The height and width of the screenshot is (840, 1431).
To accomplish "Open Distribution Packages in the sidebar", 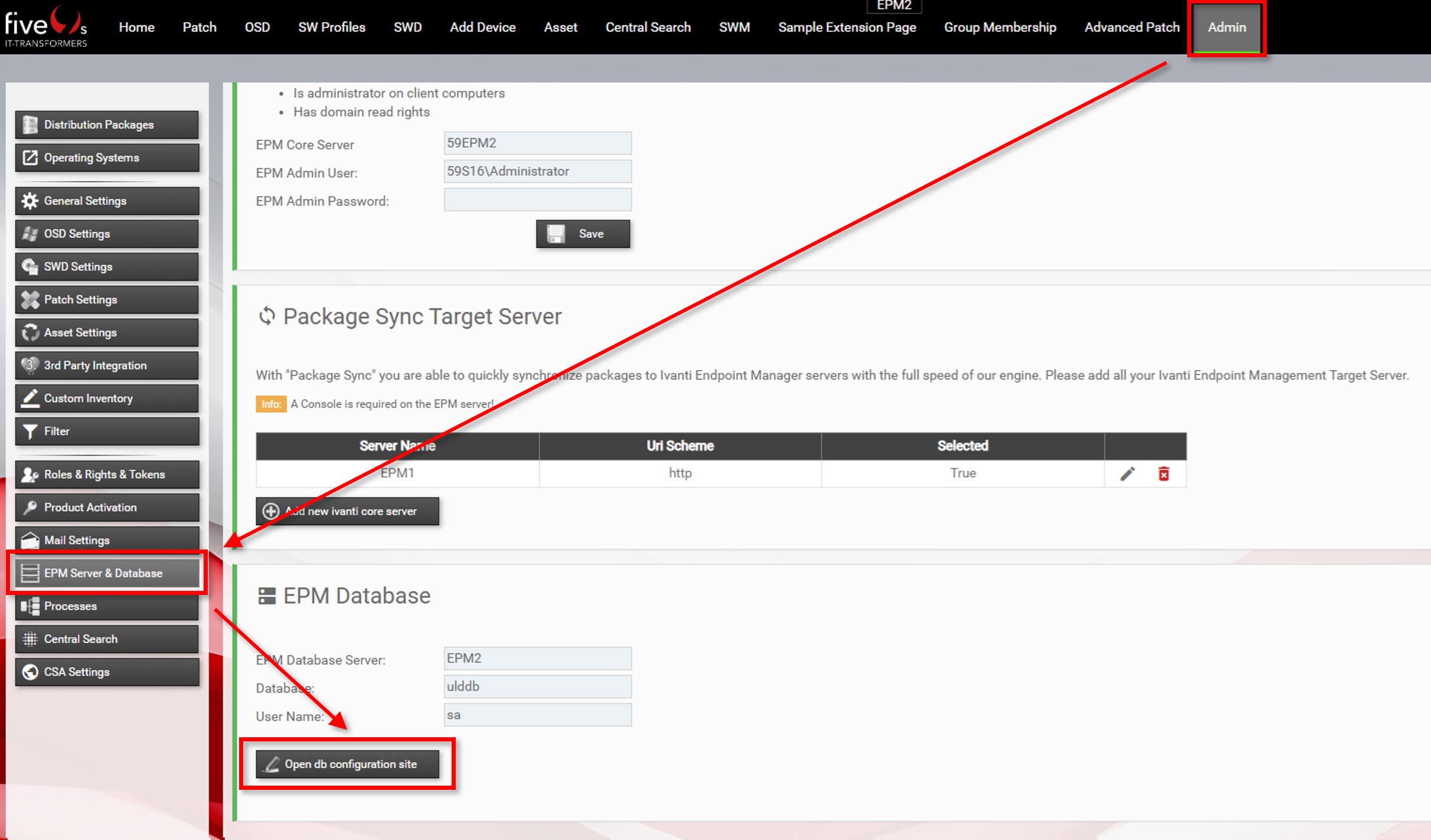I will (107, 125).
